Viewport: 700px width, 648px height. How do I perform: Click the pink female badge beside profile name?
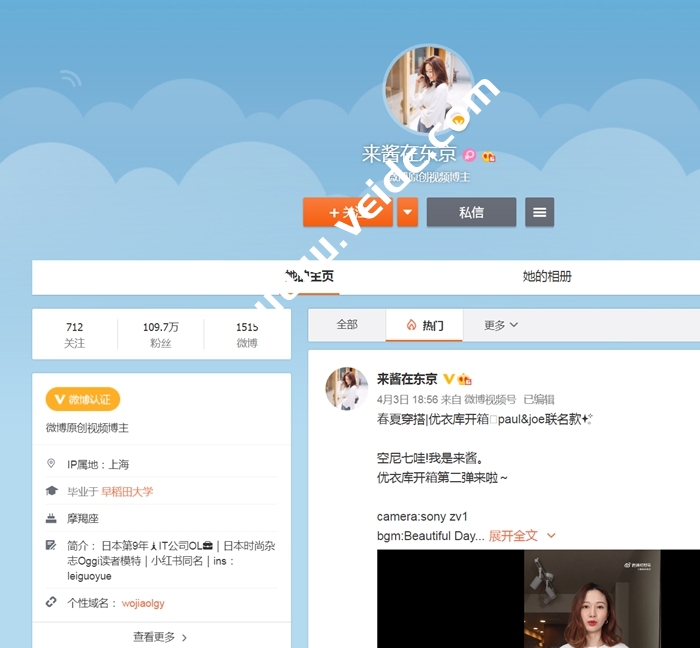coord(469,155)
